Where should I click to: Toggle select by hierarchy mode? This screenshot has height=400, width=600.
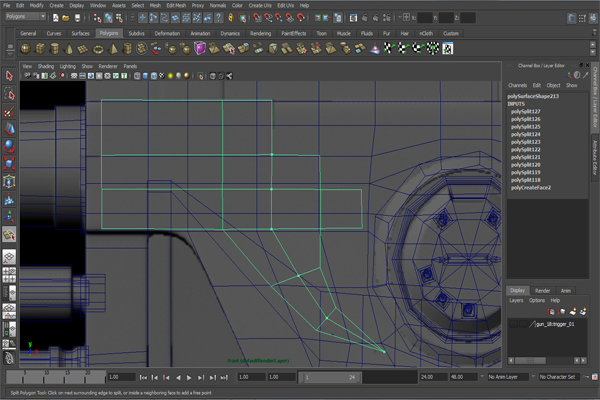(x=98, y=18)
